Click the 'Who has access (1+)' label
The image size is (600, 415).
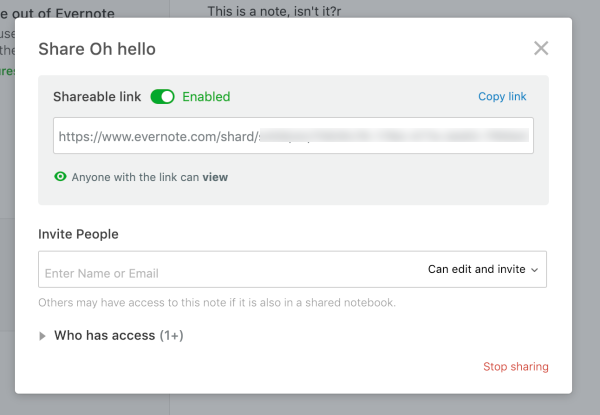tap(119, 335)
